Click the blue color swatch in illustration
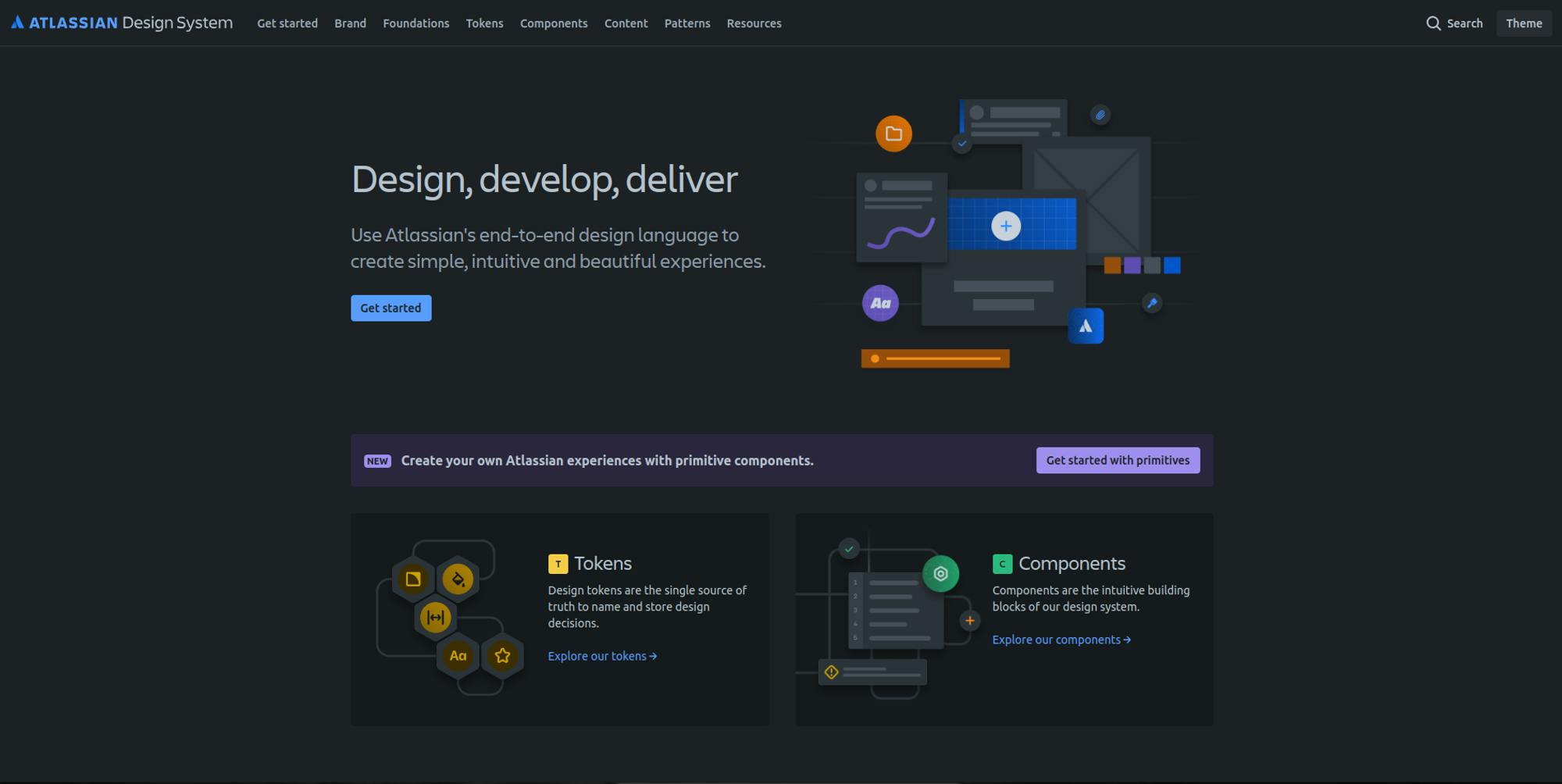Screen dimensions: 1562x784 (x=1172, y=265)
